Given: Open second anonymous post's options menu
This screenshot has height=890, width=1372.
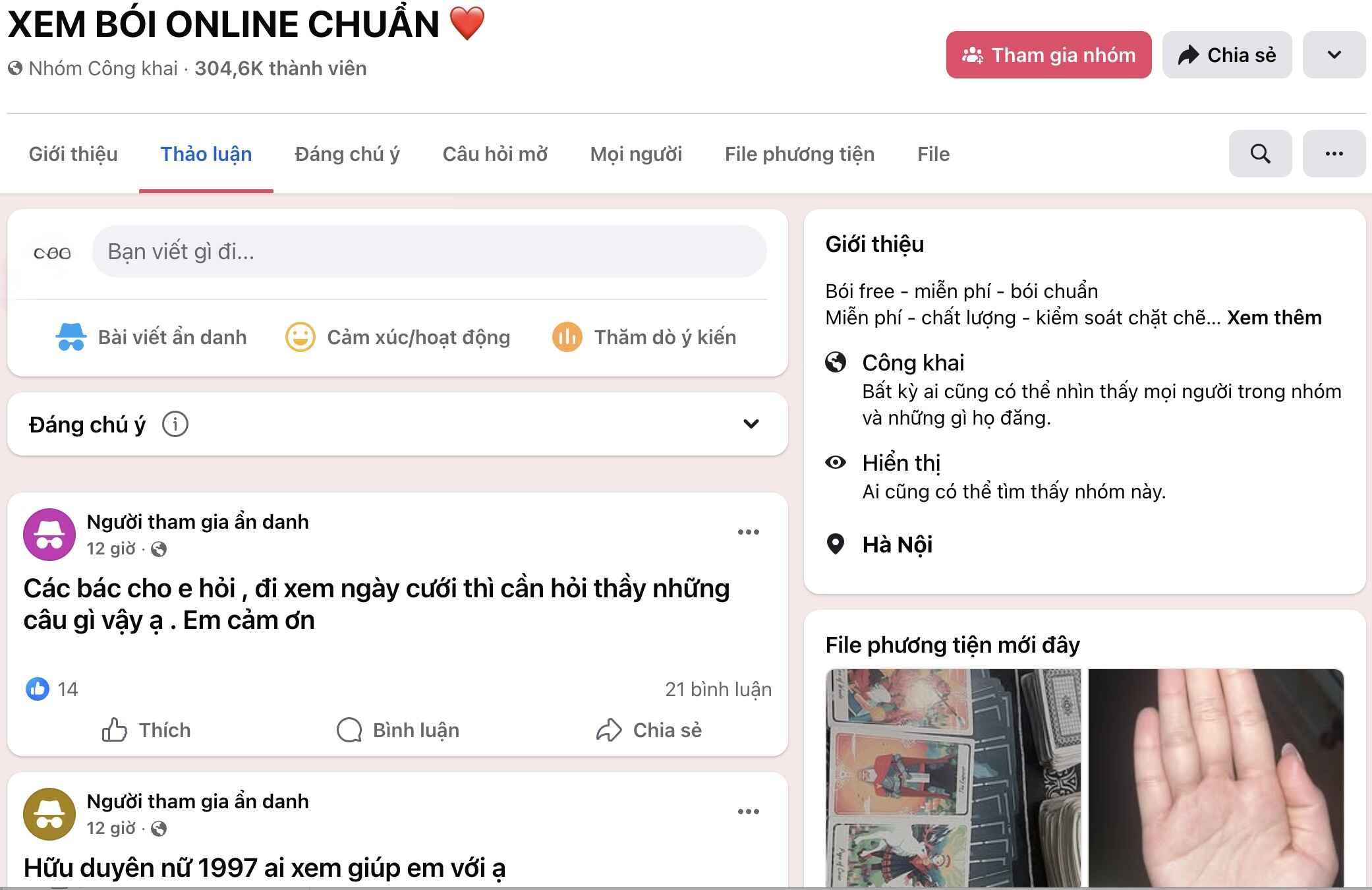Looking at the screenshot, I should [x=748, y=812].
